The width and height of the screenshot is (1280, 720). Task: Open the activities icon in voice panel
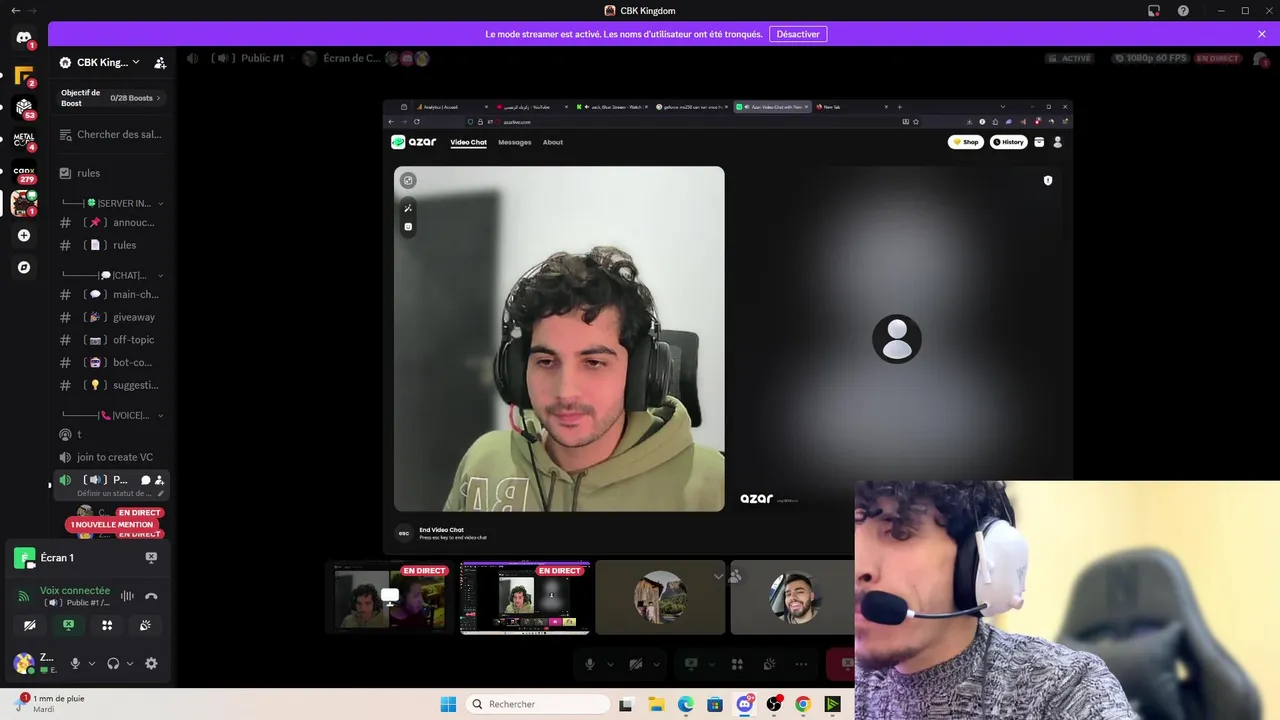[x=107, y=625]
